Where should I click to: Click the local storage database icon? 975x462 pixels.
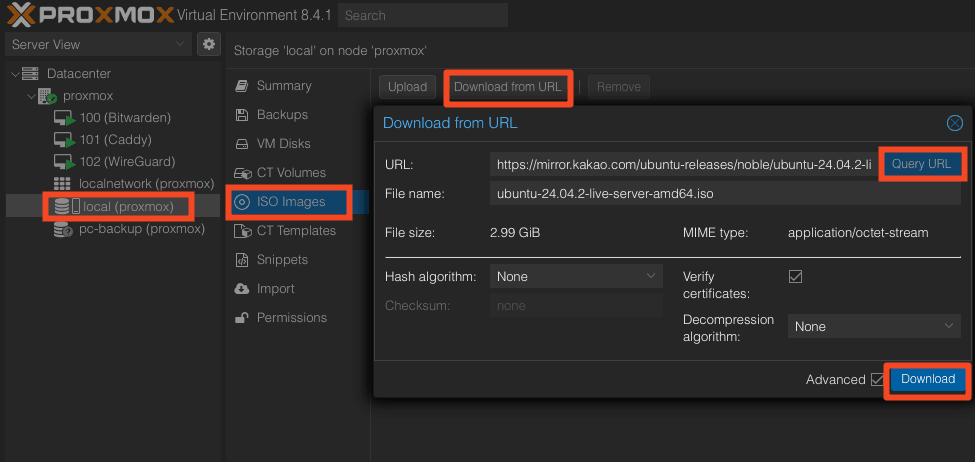62,206
